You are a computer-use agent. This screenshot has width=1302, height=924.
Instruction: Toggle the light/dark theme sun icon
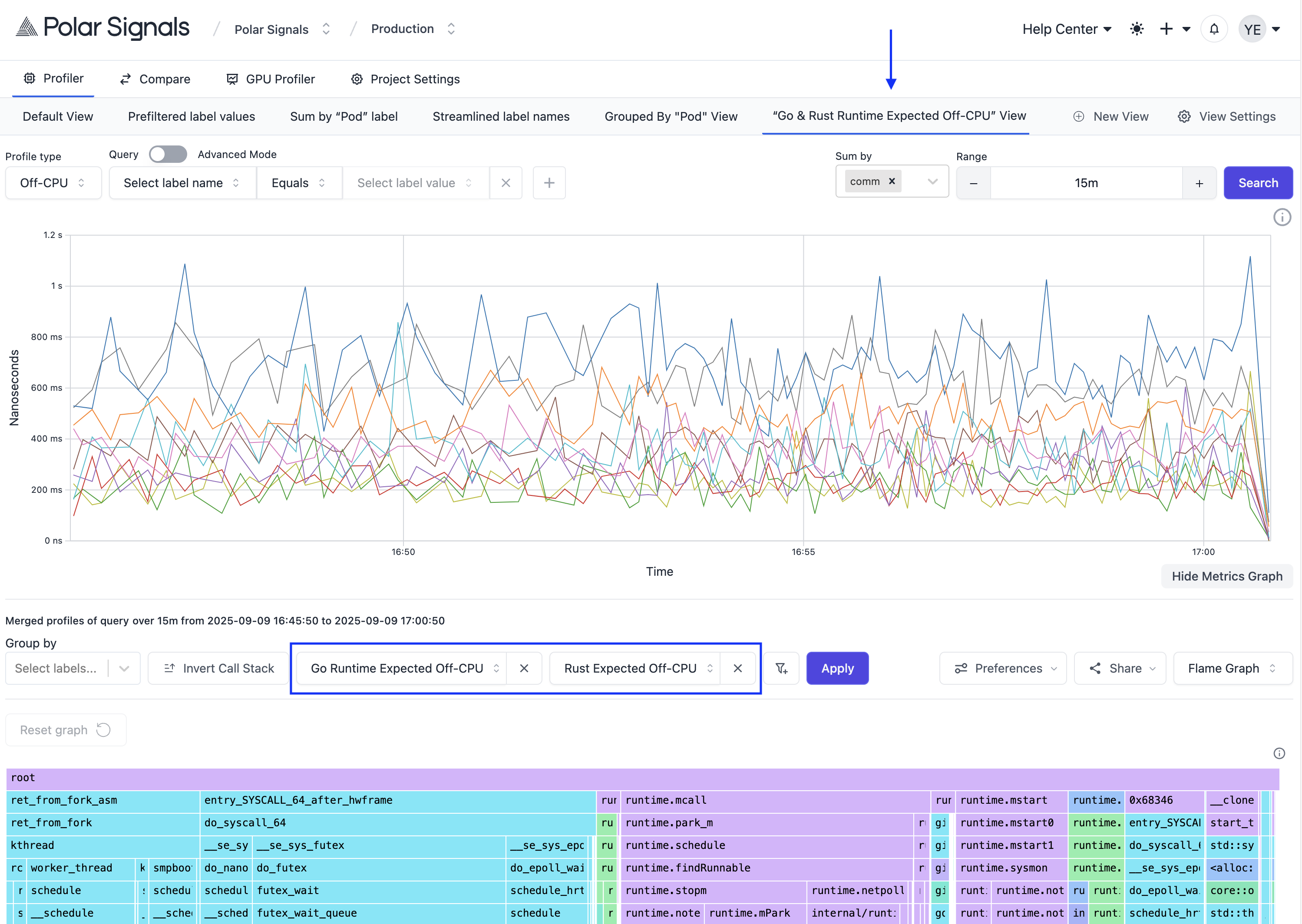pyautogui.click(x=1137, y=29)
